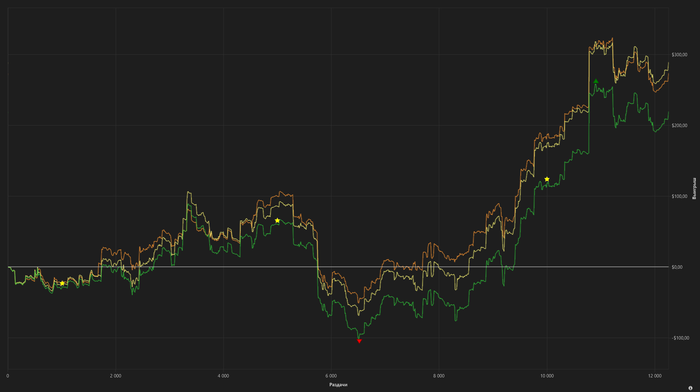Click the $100,00 y-axis label
Image resolution: width=700 pixels, height=392 pixels.
[679, 196]
